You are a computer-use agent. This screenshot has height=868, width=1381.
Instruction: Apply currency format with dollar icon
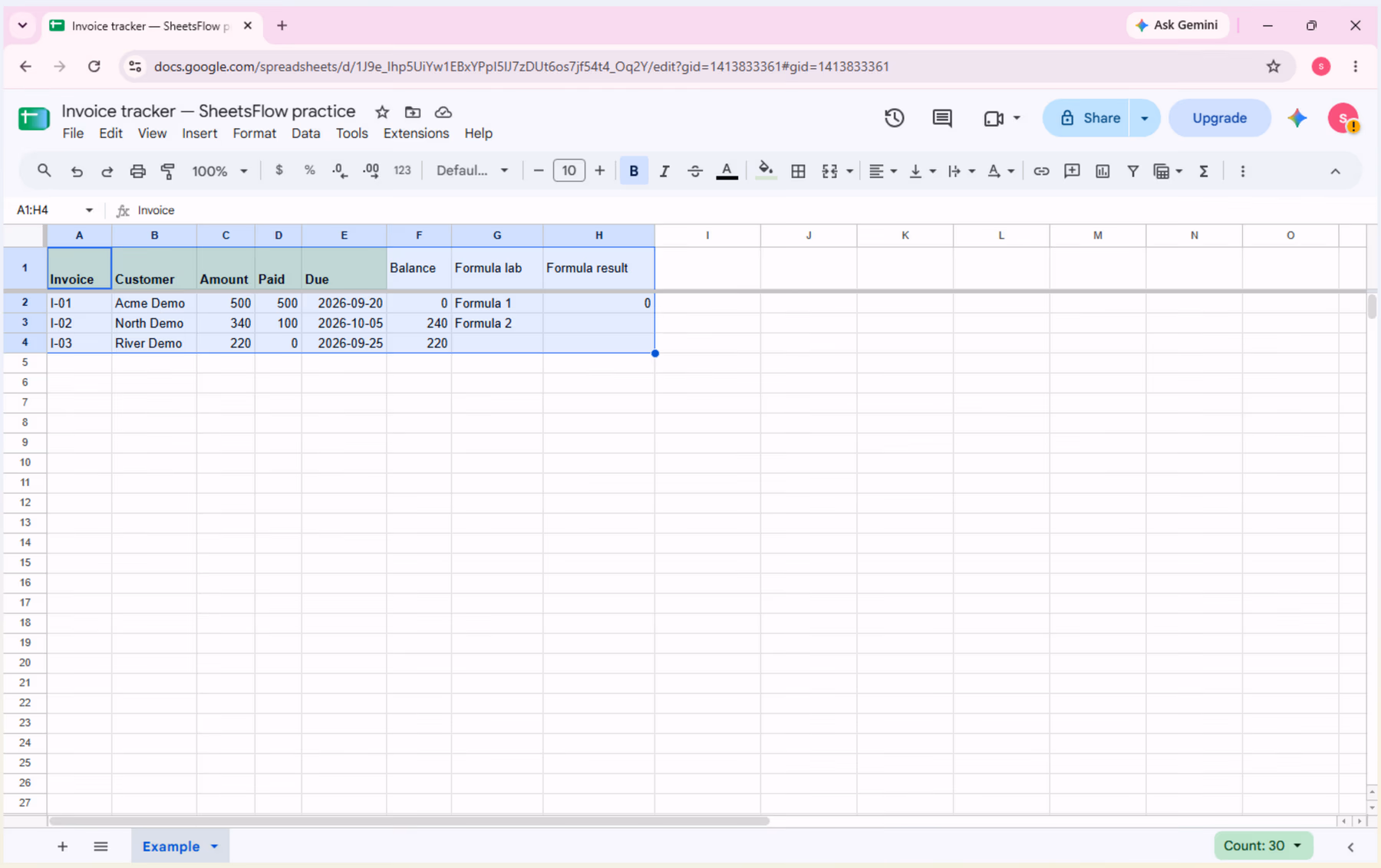(x=279, y=170)
